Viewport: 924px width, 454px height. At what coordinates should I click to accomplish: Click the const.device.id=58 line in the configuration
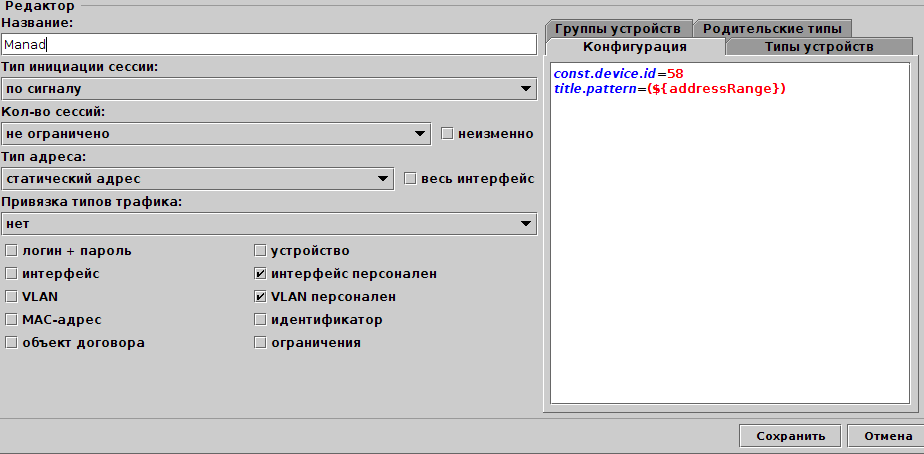tap(618, 74)
